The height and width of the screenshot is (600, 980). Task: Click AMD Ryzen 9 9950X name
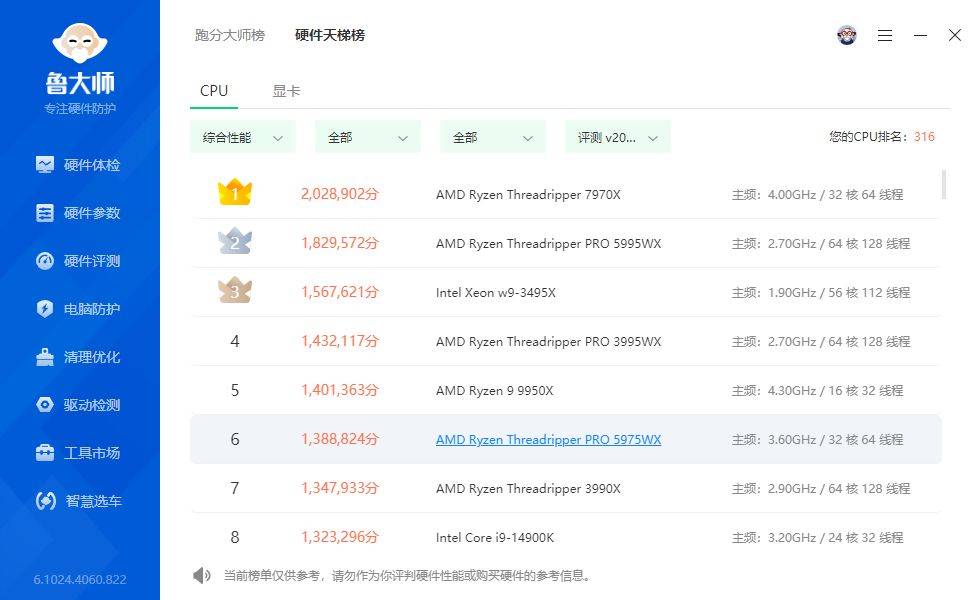[x=494, y=391]
